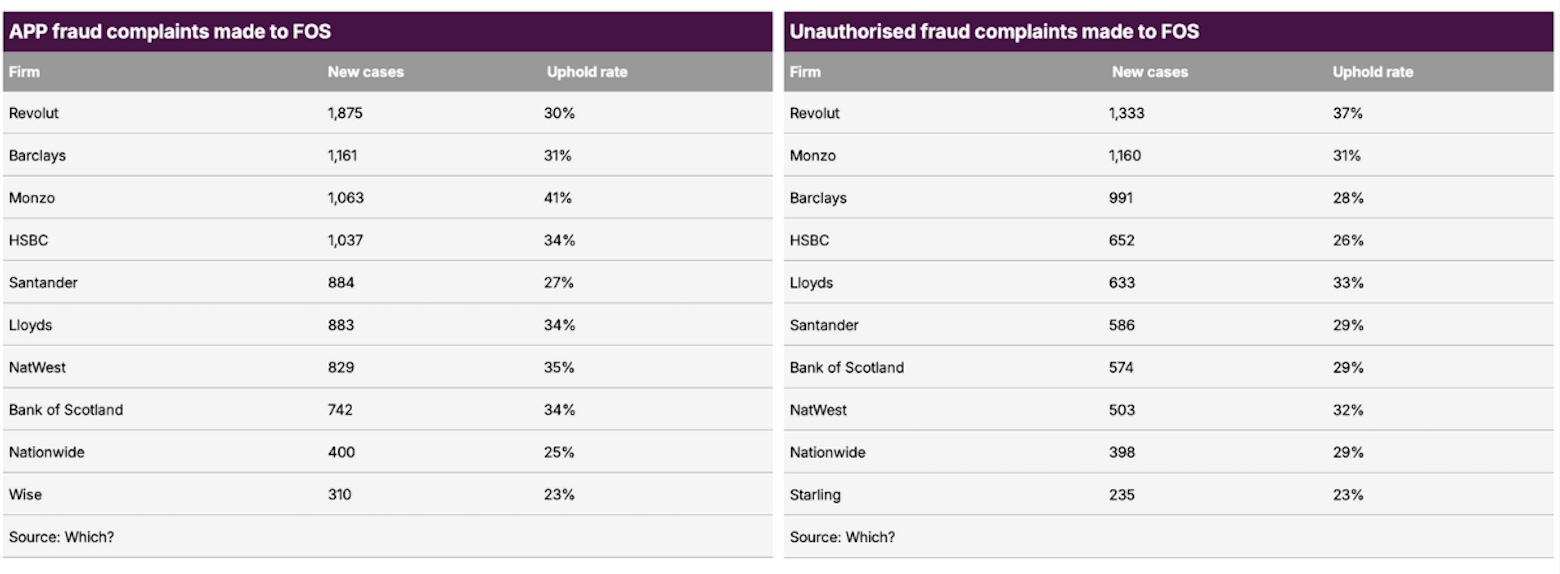Click Santander's 884 new cases cell
Viewport: 1560px width, 574px height.
(x=341, y=283)
